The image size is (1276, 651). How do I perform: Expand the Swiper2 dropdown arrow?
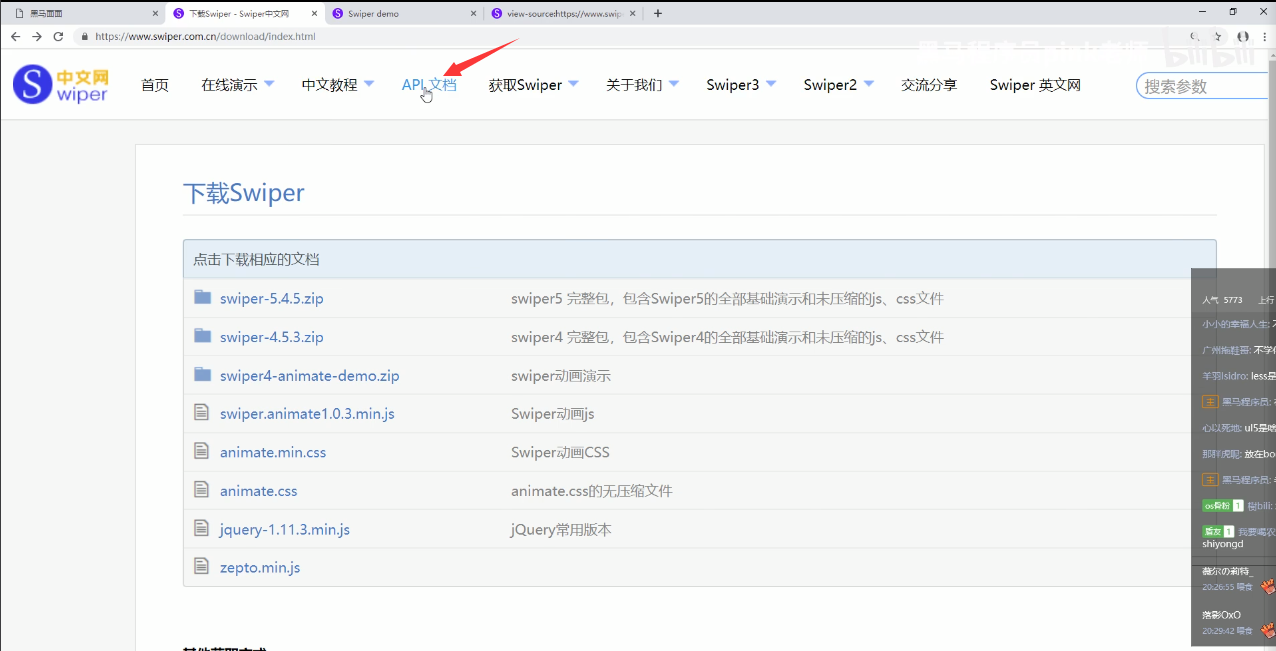tap(868, 84)
